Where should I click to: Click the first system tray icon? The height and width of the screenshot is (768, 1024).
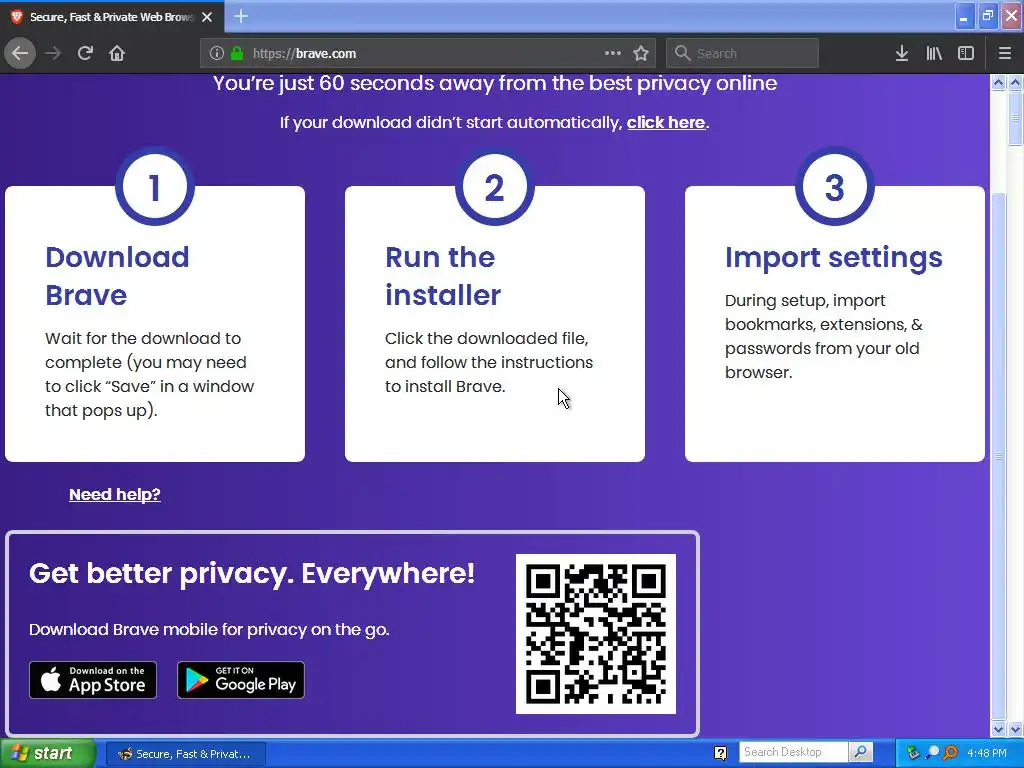point(912,753)
